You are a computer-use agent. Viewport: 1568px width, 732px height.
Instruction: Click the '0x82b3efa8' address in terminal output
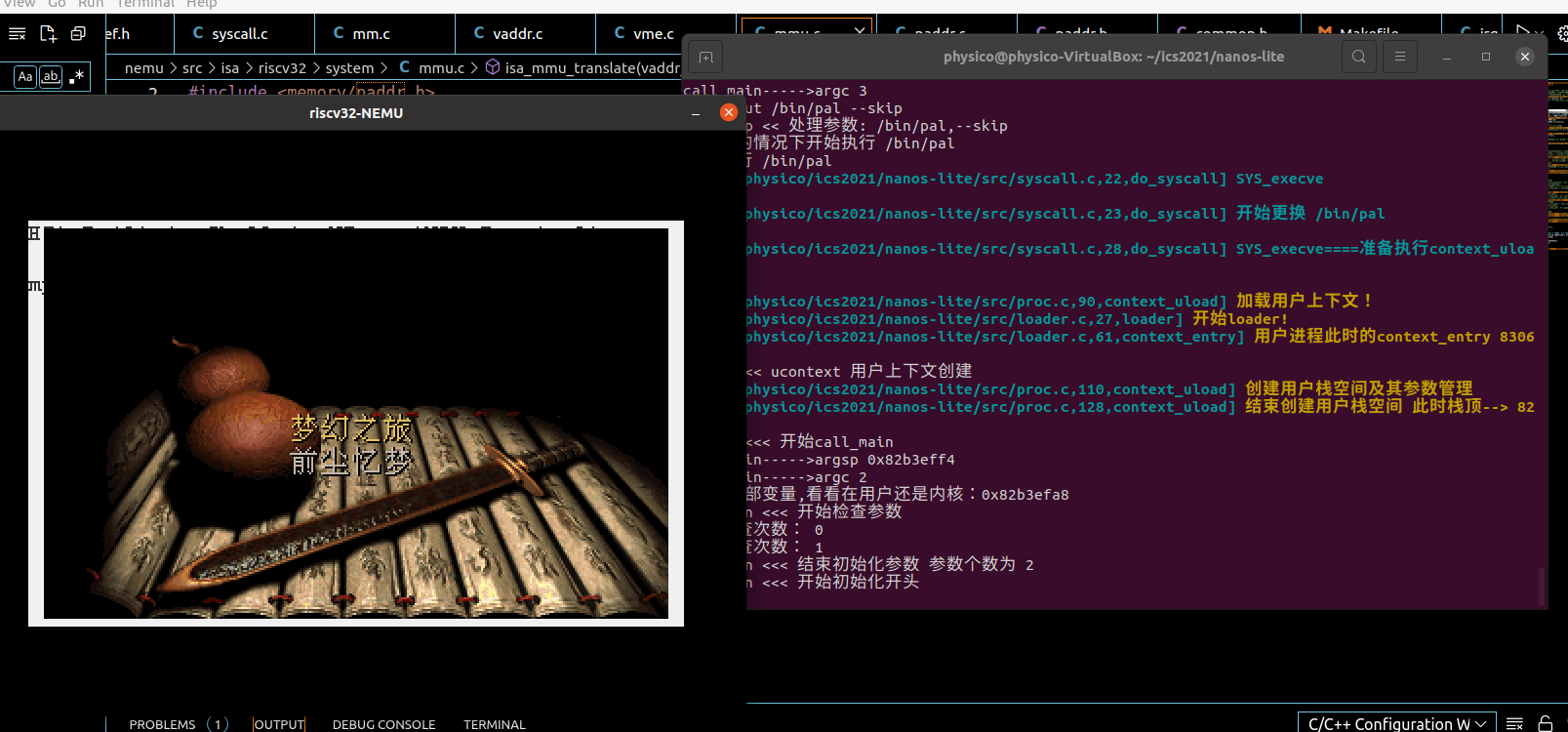point(1025,495)
